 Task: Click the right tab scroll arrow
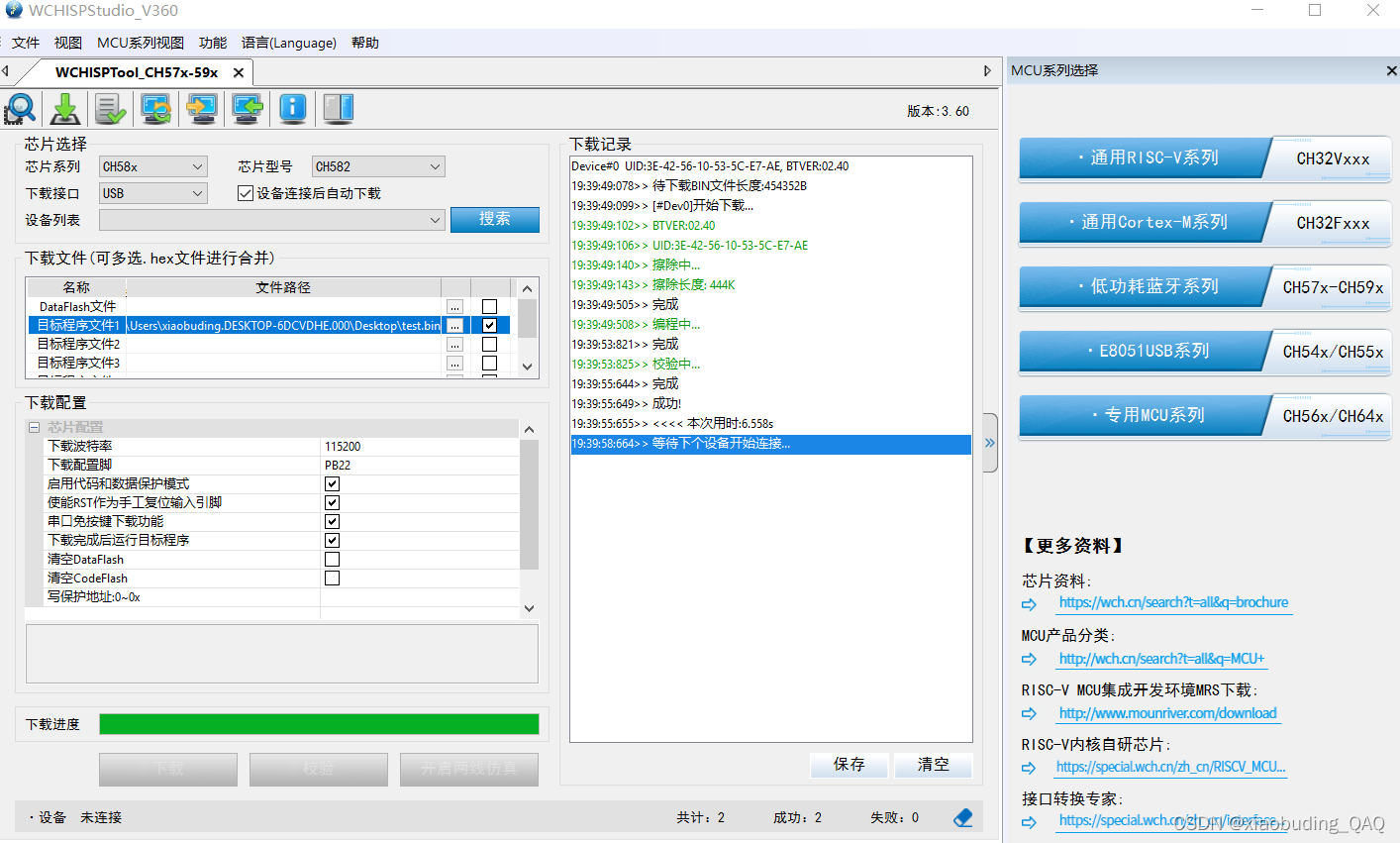[987, 71]
